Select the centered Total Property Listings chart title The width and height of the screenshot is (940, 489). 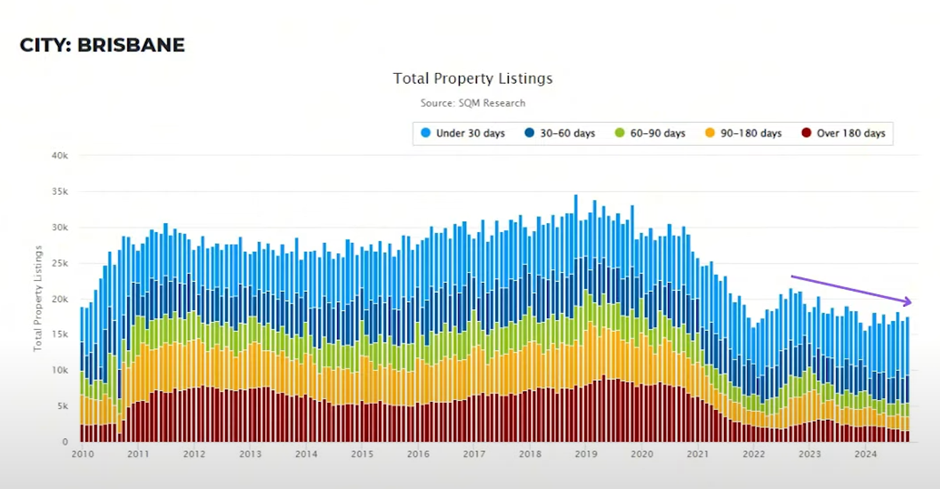473,78
